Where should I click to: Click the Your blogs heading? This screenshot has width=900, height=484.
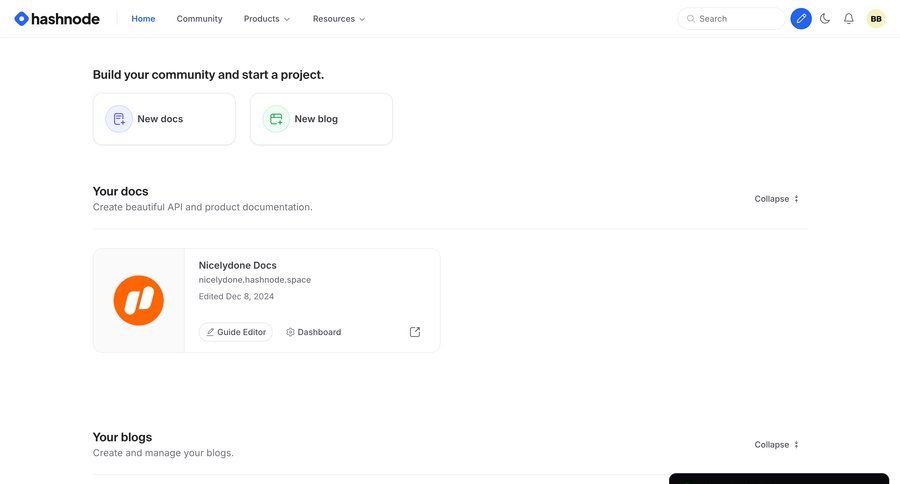pos(122,437)
